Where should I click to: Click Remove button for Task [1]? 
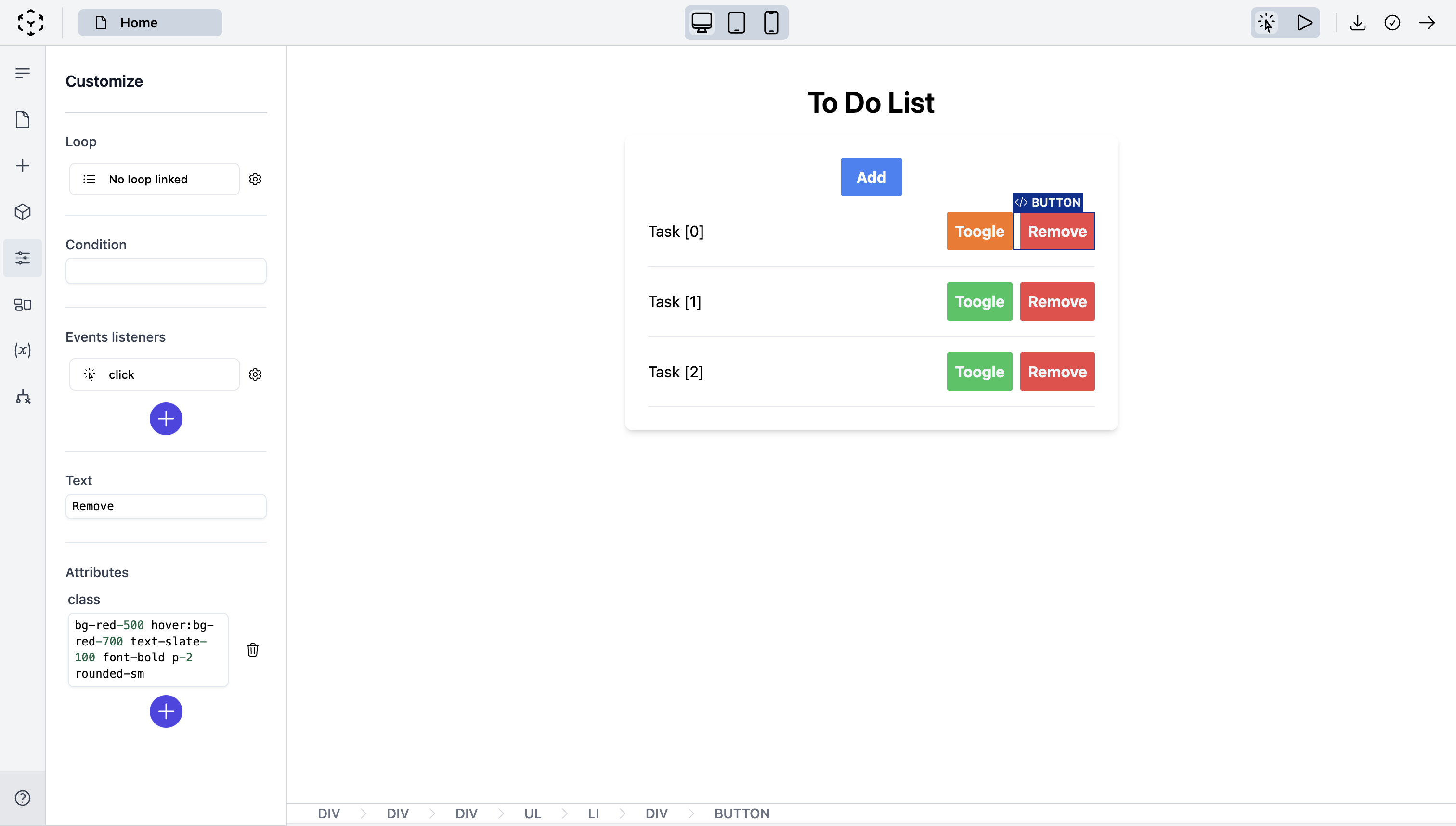1057,301
